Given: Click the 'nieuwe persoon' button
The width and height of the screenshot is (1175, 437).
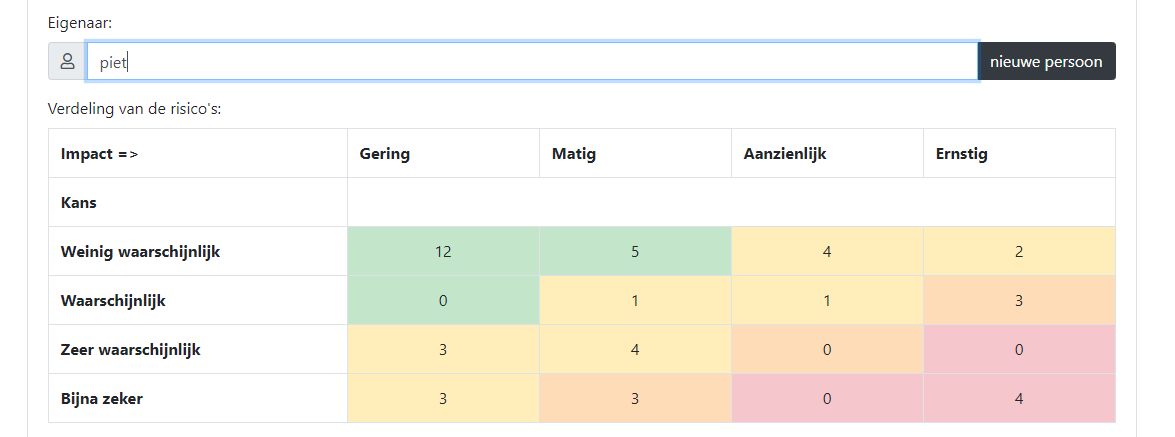Looking at the screenshot, I should (x=1046, y=61).
